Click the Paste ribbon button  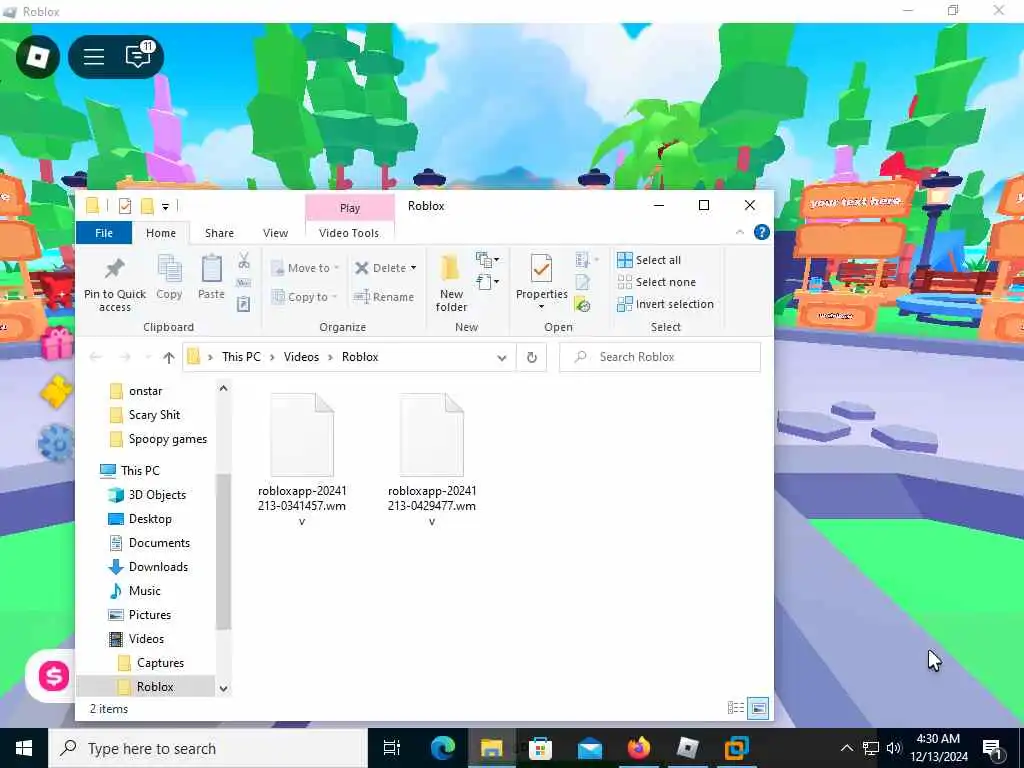[212, 278]
